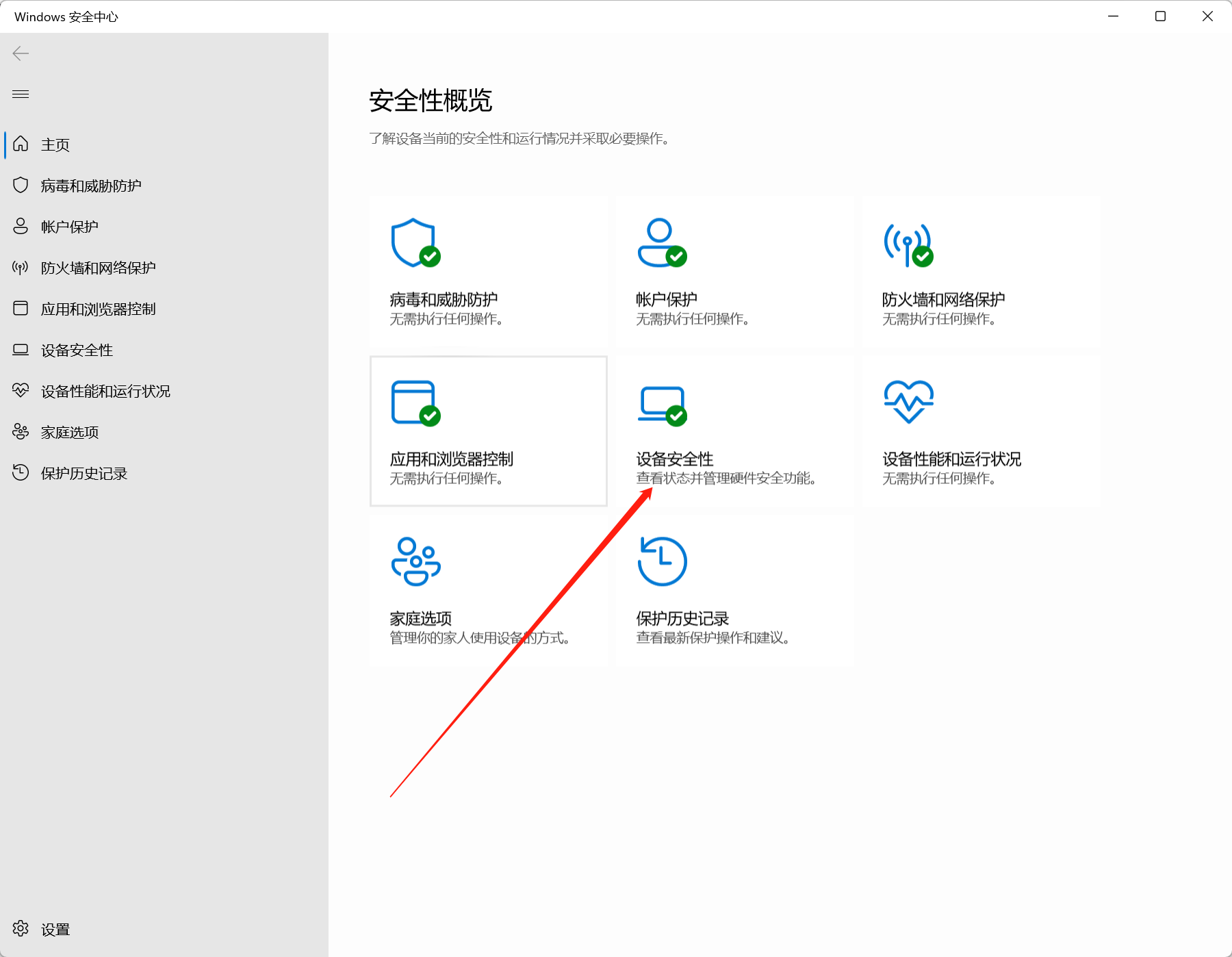Minimize the Windows 安全中心 window

point(1114,16)
